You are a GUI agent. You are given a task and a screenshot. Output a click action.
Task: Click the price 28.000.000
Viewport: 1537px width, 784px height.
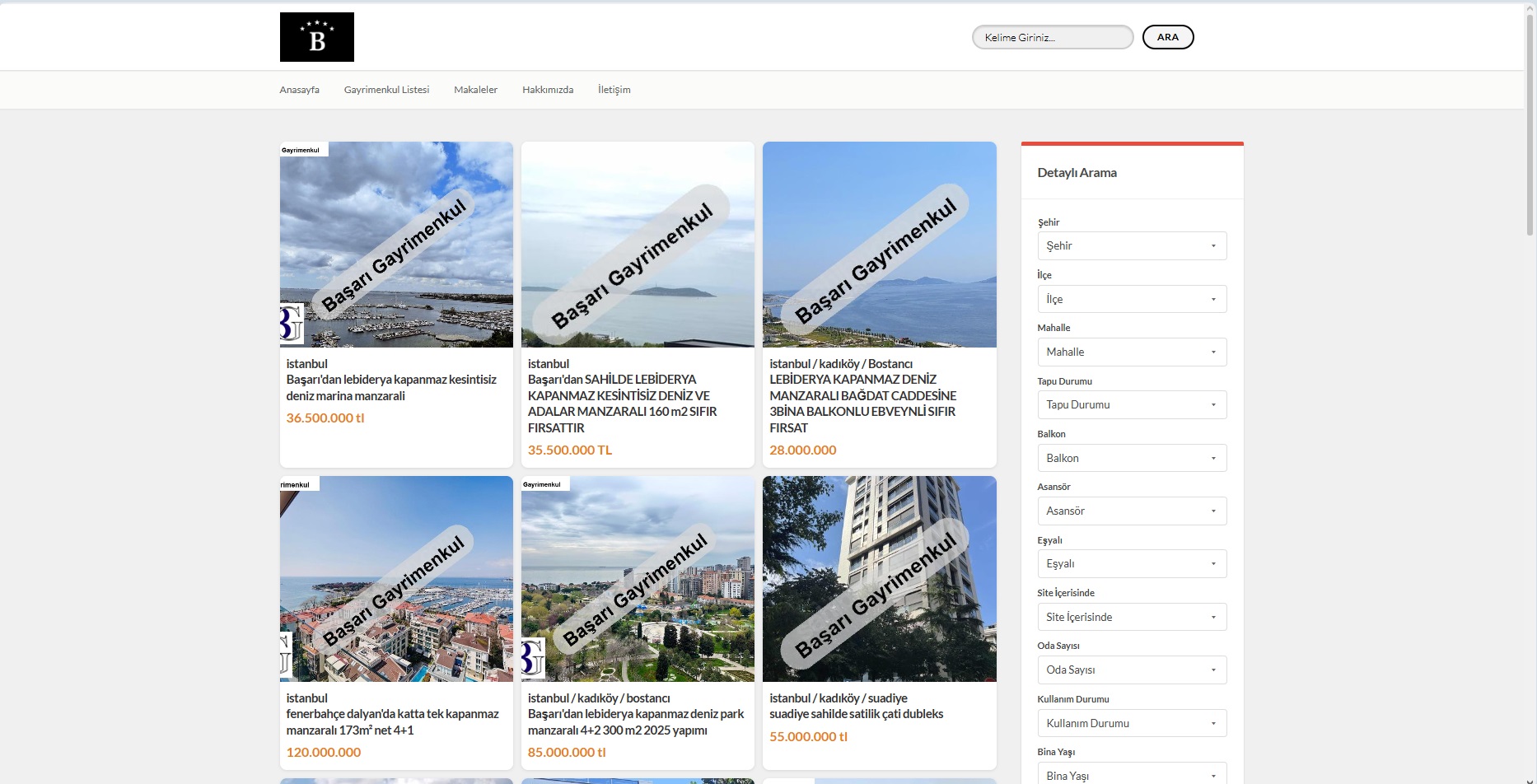[803, 450]
